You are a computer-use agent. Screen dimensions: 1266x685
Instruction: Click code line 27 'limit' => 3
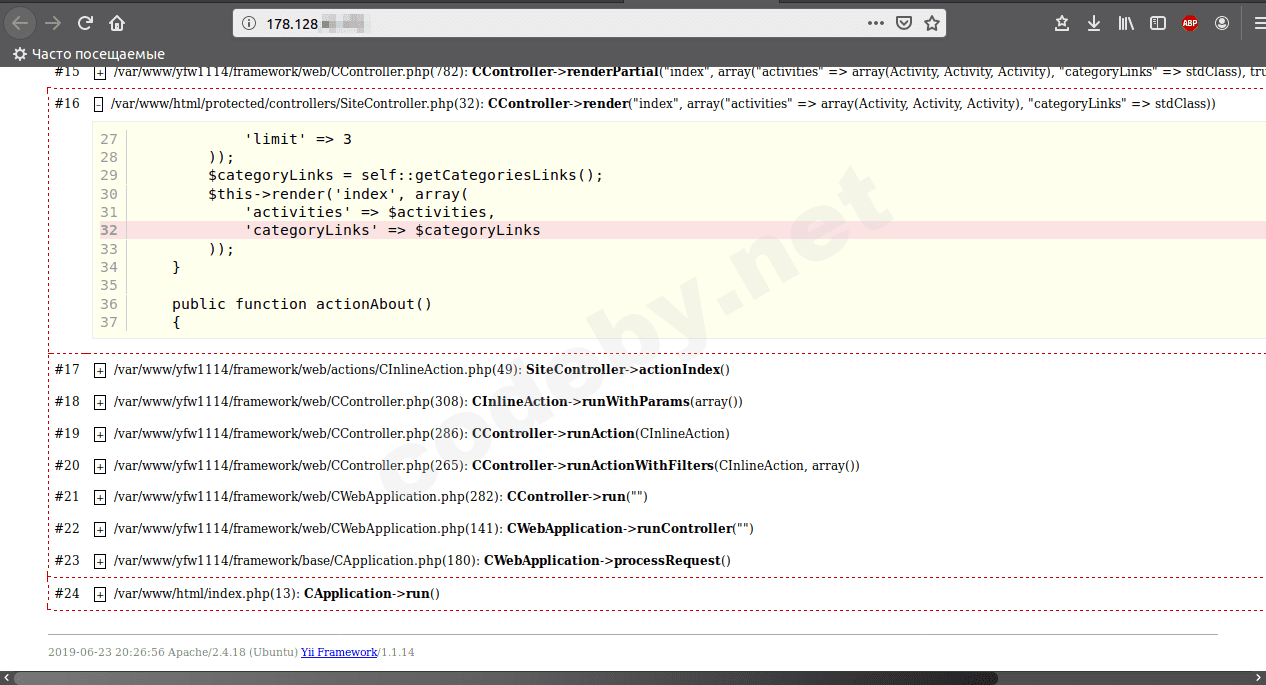[298, 139]
